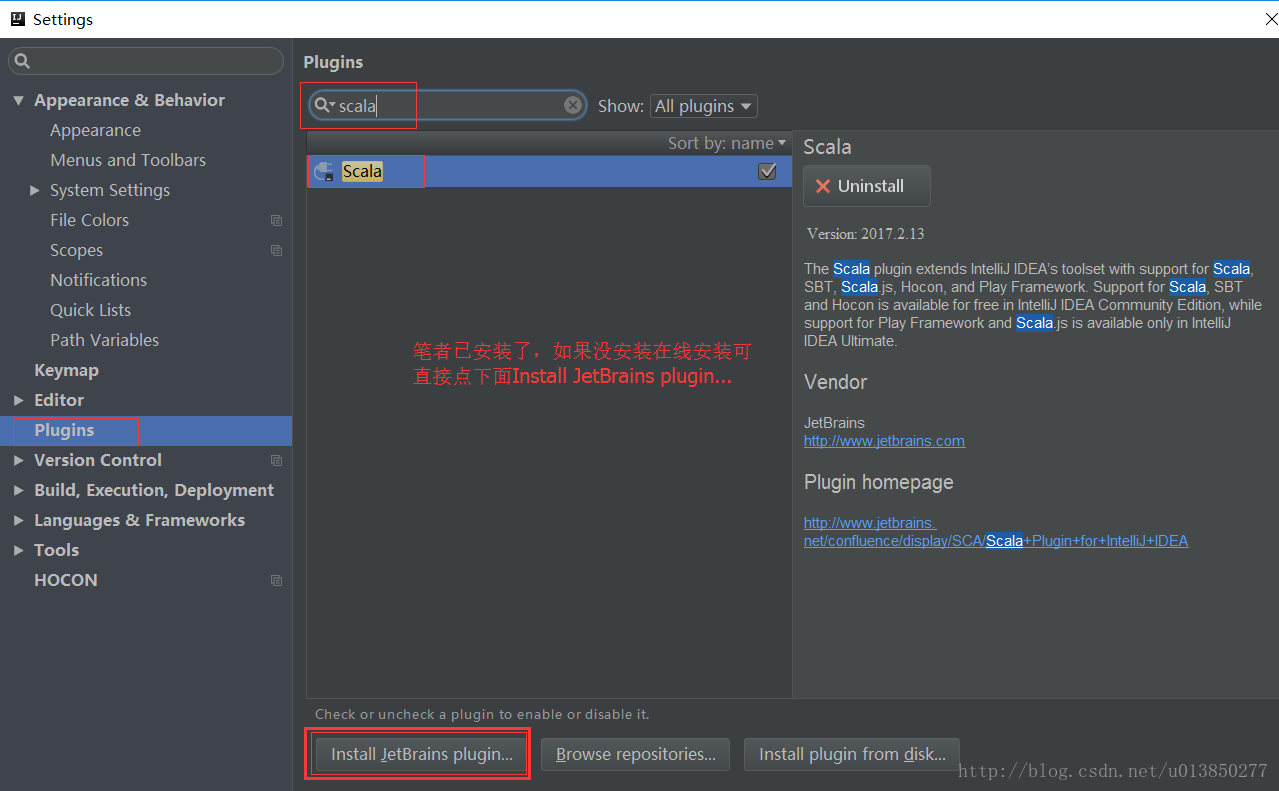1279x791 pixels.
Task: Open the Show 'All plugins' dropdown
Action: (703, 106)
